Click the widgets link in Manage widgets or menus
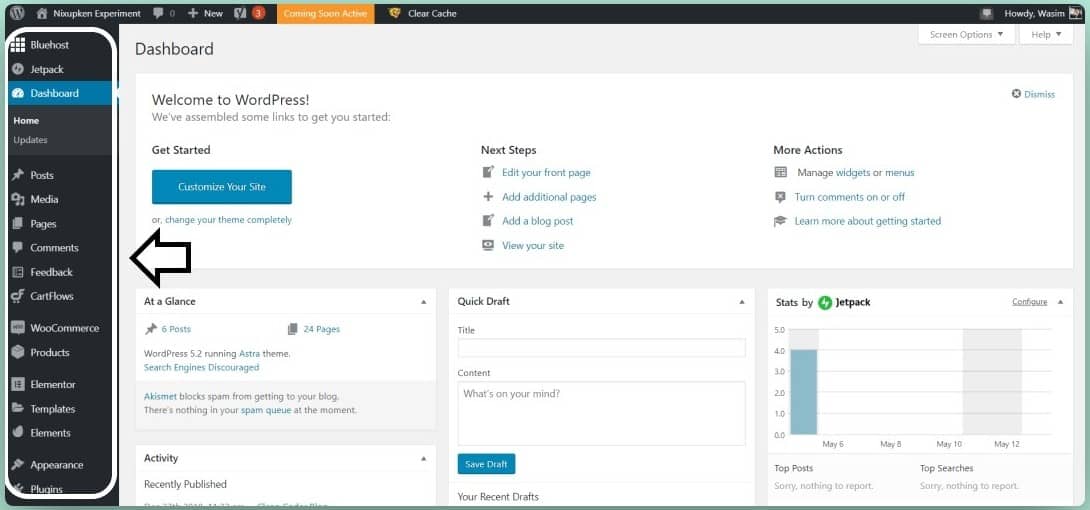Image resolution: width=1090 pixels, height=510 pixels. tap(853, 172)
